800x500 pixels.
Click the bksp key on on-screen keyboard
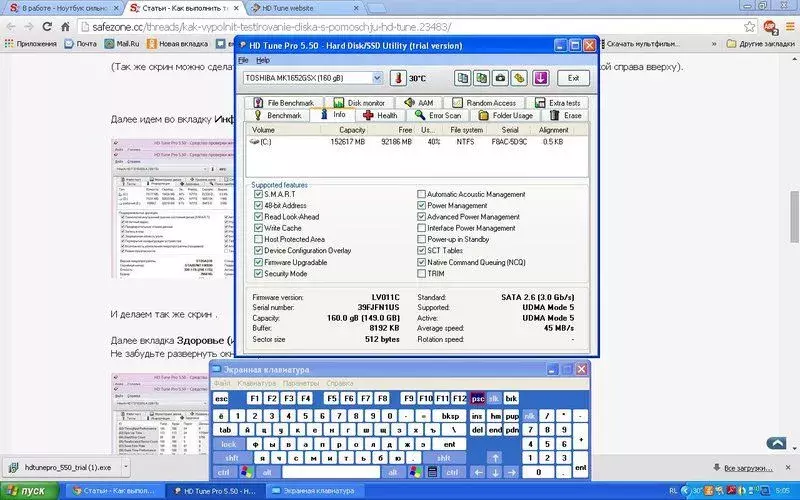tap(450, 416)
